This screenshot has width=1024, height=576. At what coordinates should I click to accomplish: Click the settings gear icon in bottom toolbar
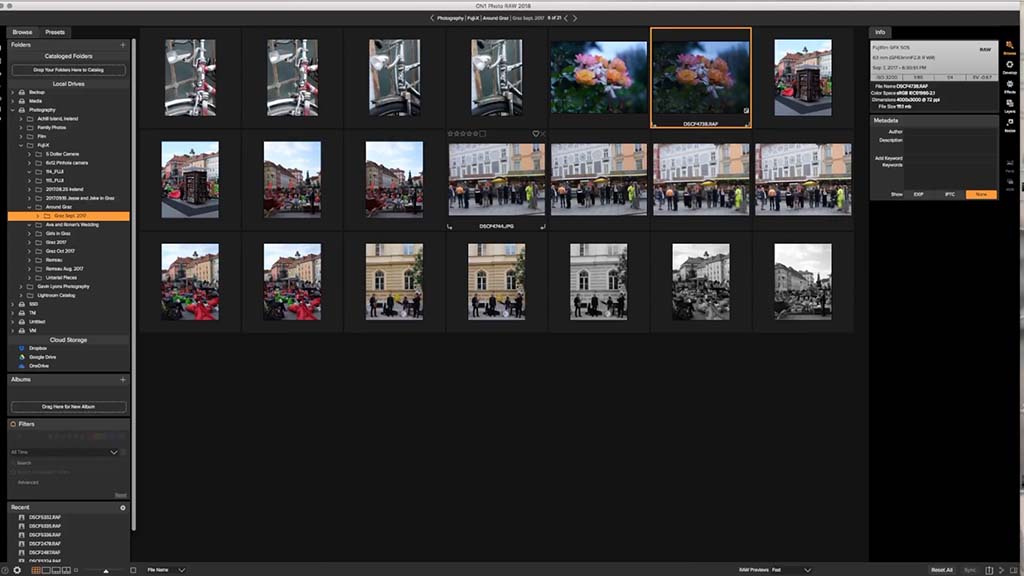tap(17, 570)
